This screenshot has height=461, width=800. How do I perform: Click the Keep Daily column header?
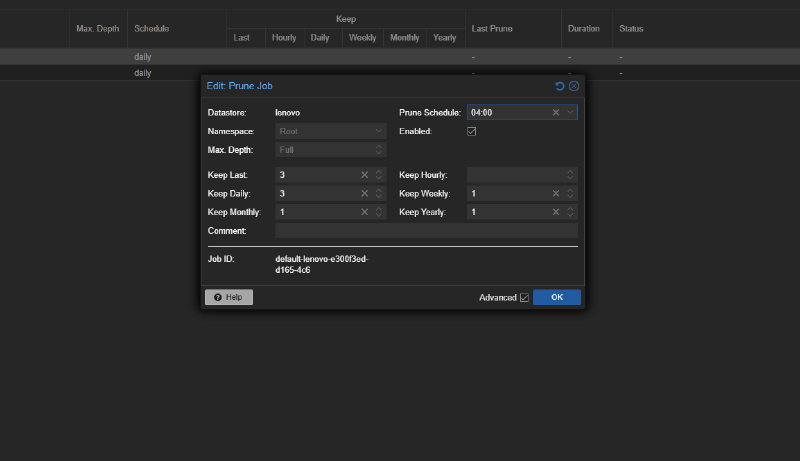click(323, 38)
